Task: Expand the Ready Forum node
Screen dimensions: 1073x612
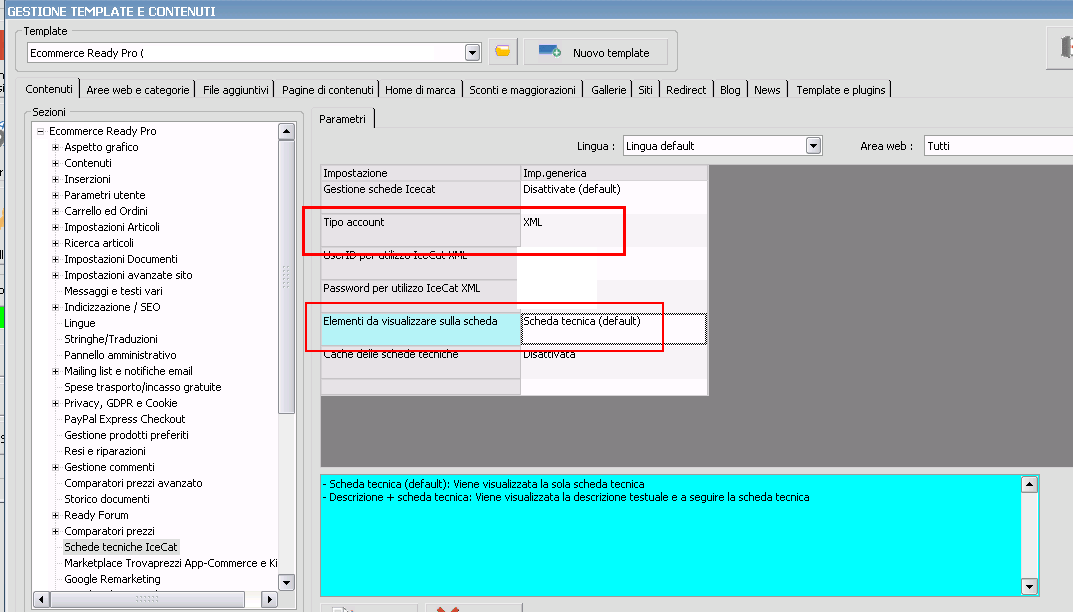Action: (55, 515)
